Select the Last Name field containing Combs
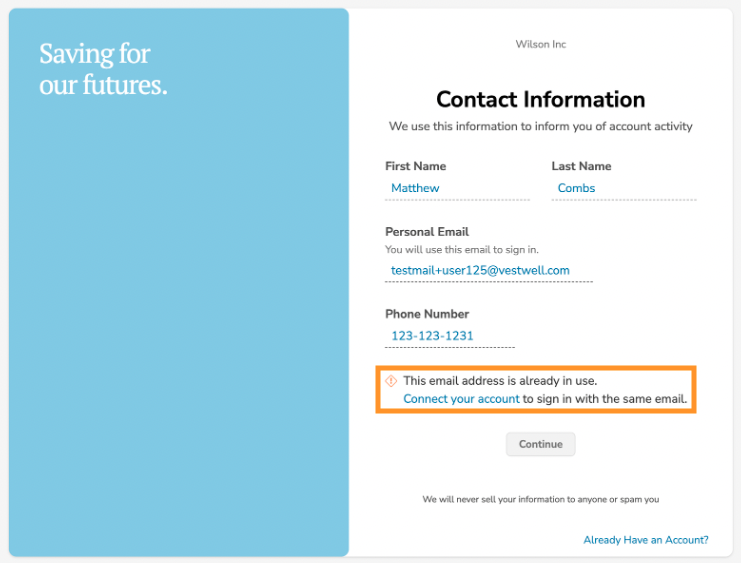The height and width of the screenshot is (563, 741). pyautogui.click(x=623, y=188)
